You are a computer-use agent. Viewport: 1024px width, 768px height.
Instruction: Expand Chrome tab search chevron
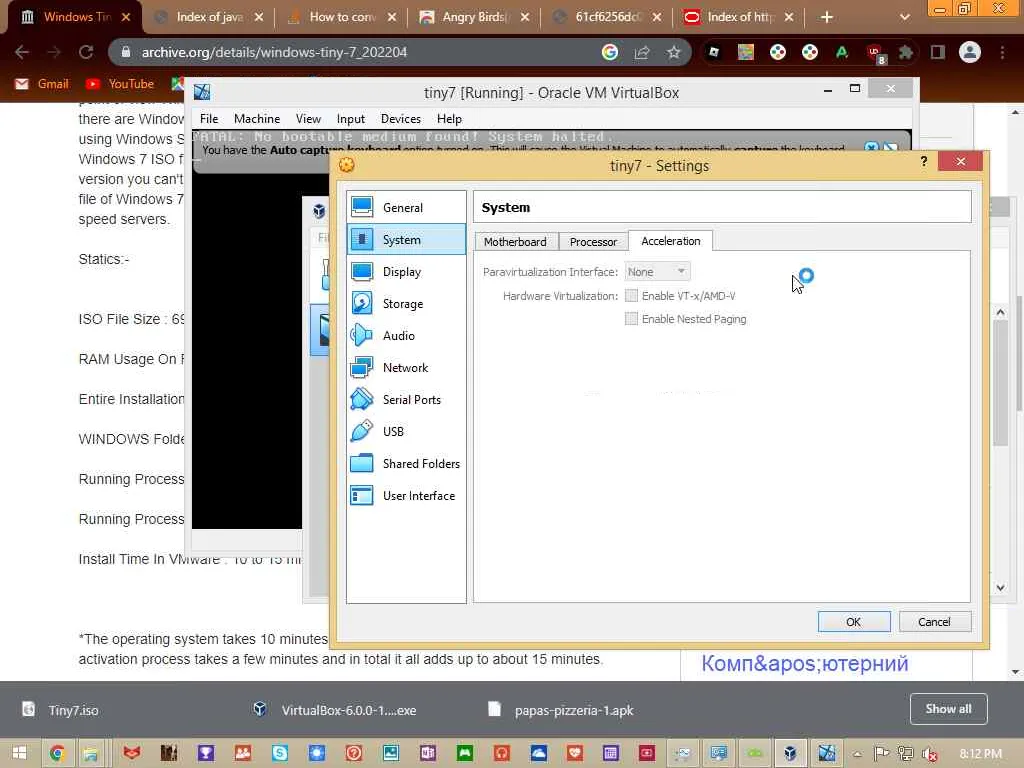pos(904,17)
